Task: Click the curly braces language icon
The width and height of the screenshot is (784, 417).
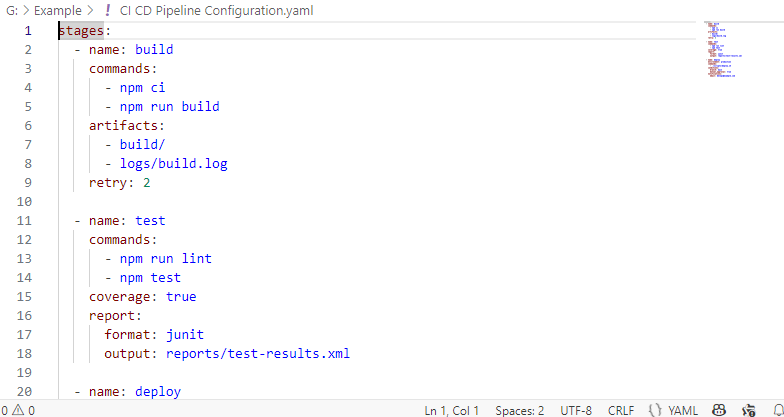Action: click(654, 410)
